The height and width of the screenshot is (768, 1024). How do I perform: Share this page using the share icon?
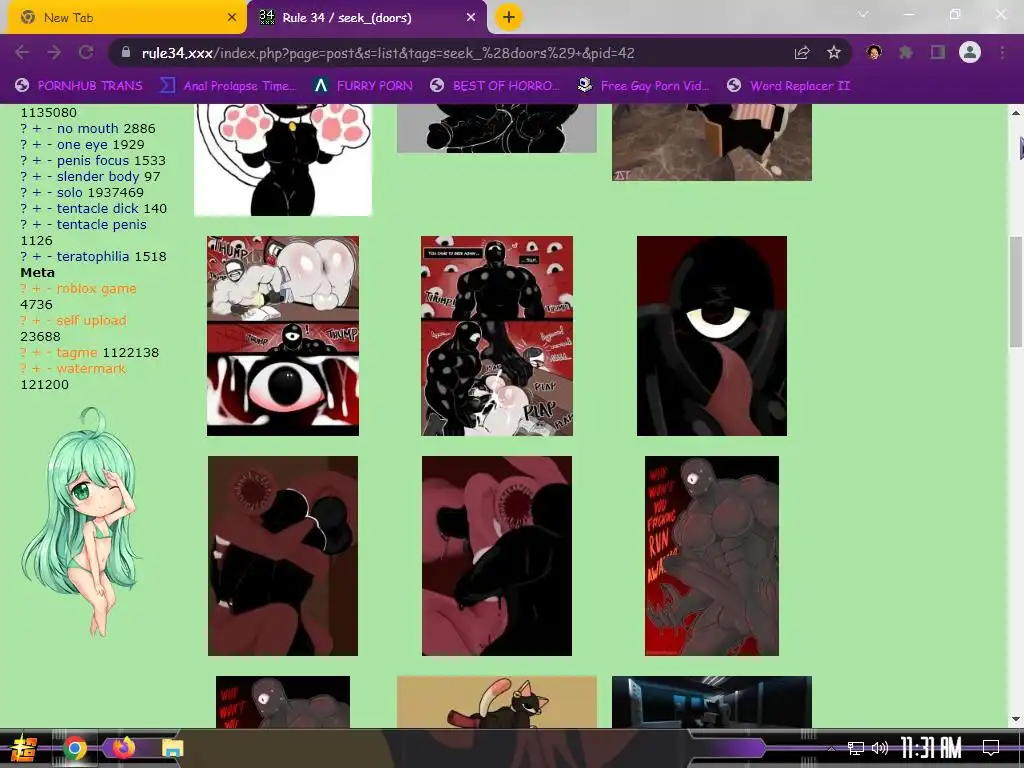(x=802, y=53)
